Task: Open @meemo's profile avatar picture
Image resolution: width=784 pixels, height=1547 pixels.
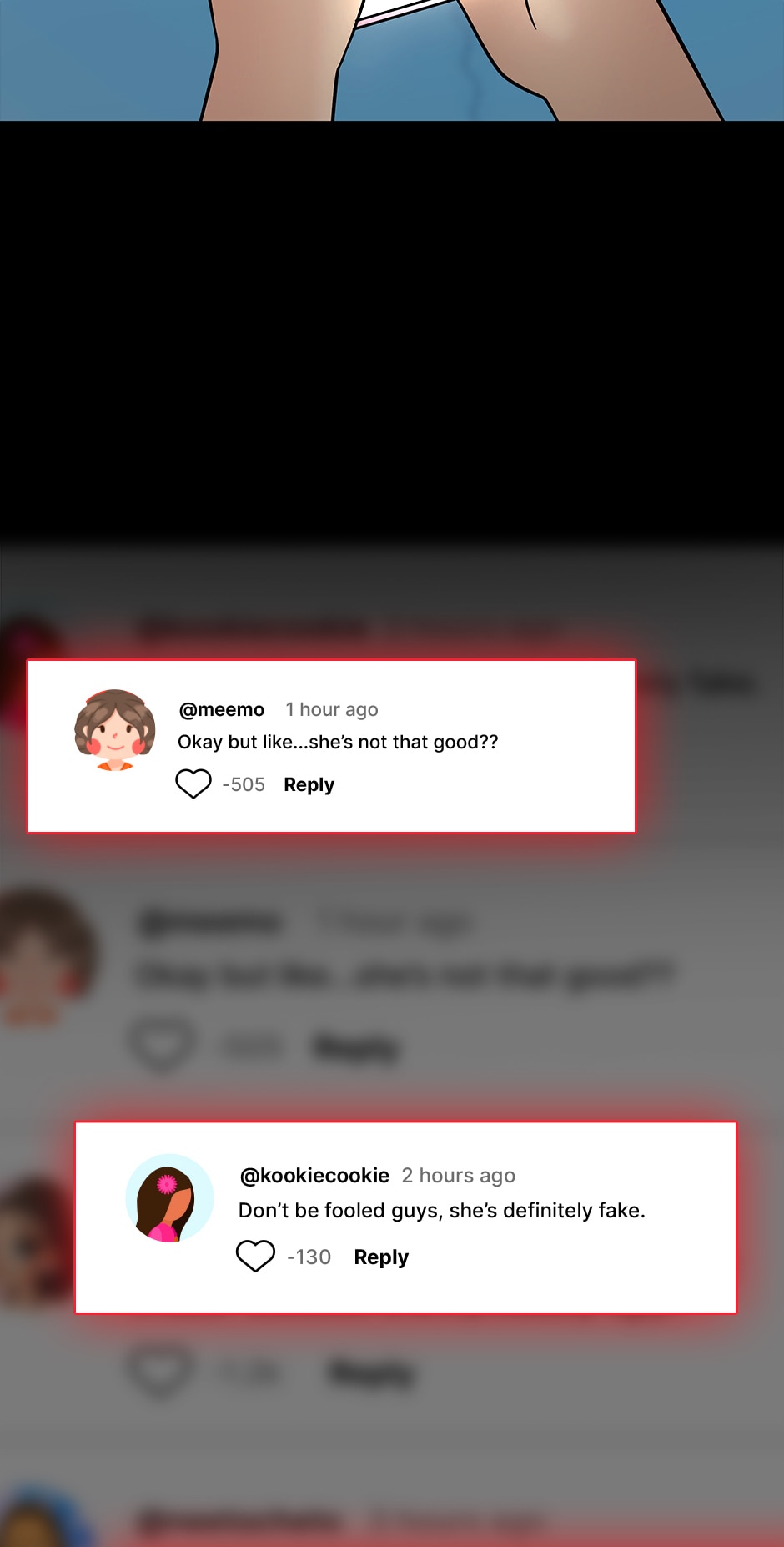Action: [x=115, y=730]
